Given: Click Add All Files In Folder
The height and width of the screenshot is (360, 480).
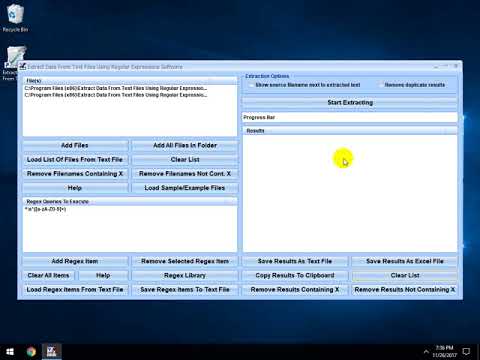Looking at the screenshot, I should tap(185, 145).
